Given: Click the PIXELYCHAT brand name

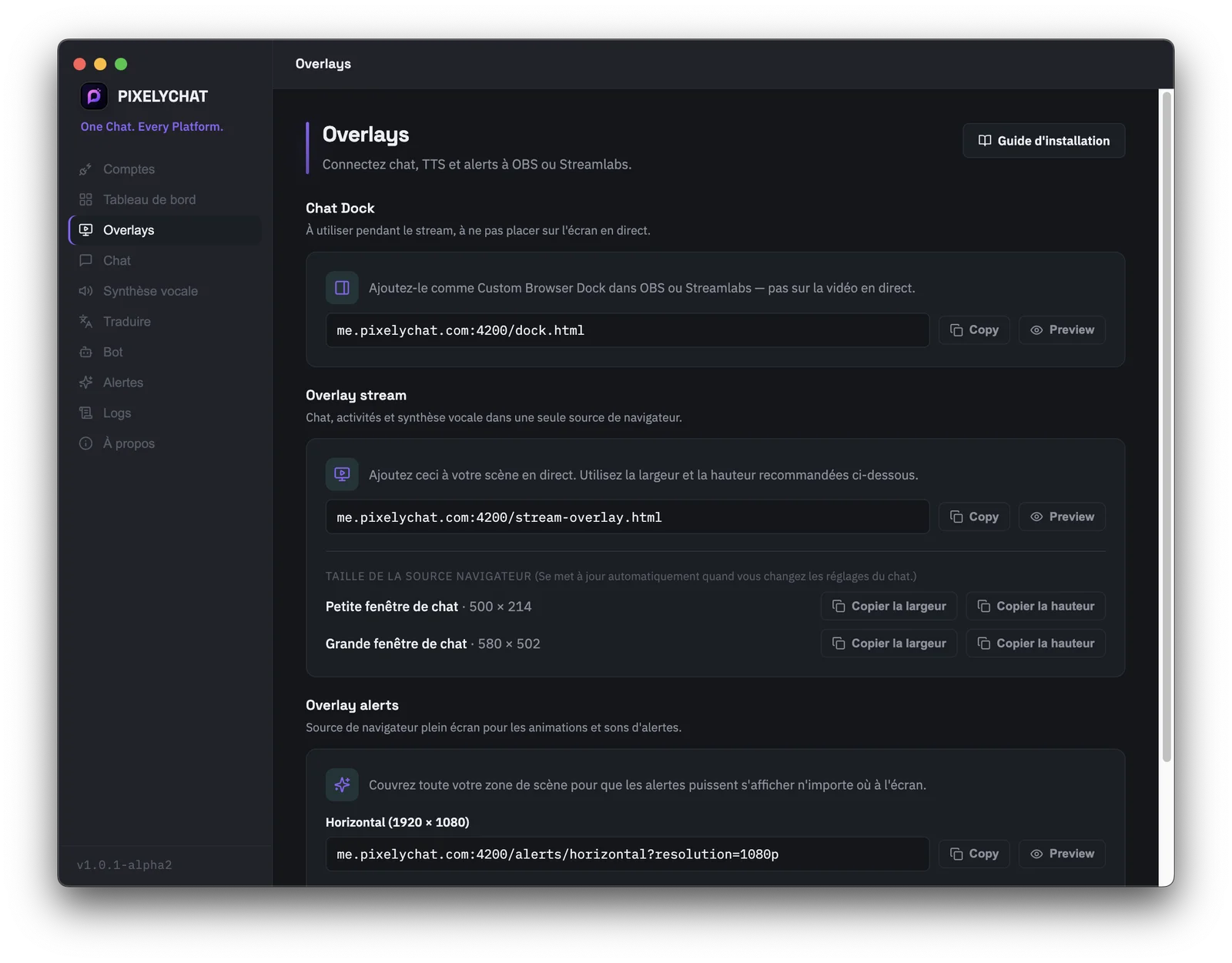Looking at the screenshot, I should [162, 96].
